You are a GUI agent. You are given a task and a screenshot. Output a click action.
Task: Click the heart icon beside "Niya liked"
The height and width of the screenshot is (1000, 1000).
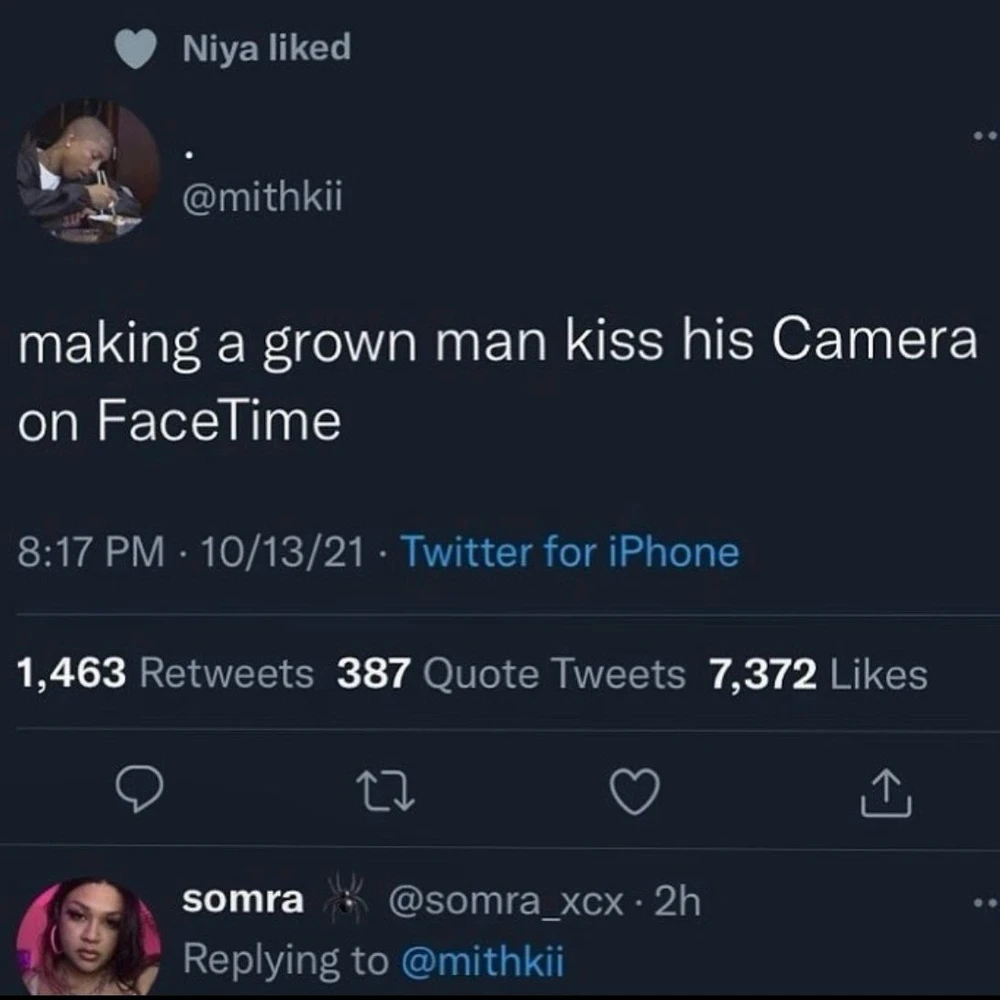[x=136, y=49]
